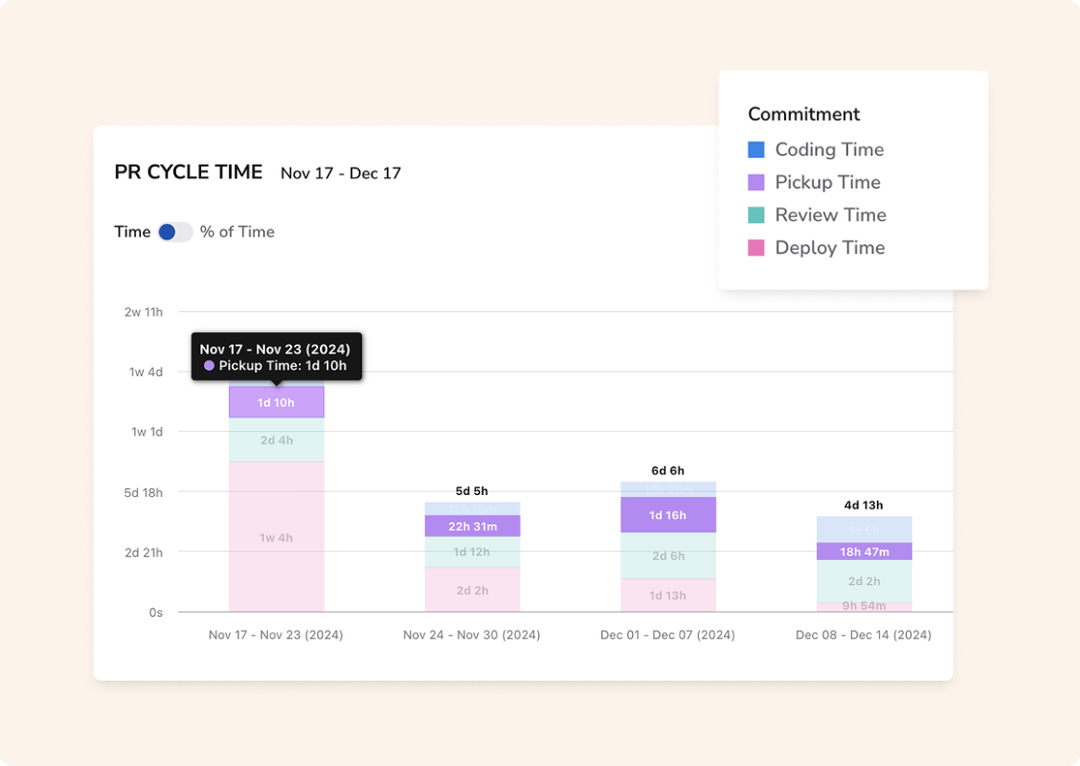Click the Time label next to the switch
Viewport: 1080px width, 766px height.
pos(131,231)
